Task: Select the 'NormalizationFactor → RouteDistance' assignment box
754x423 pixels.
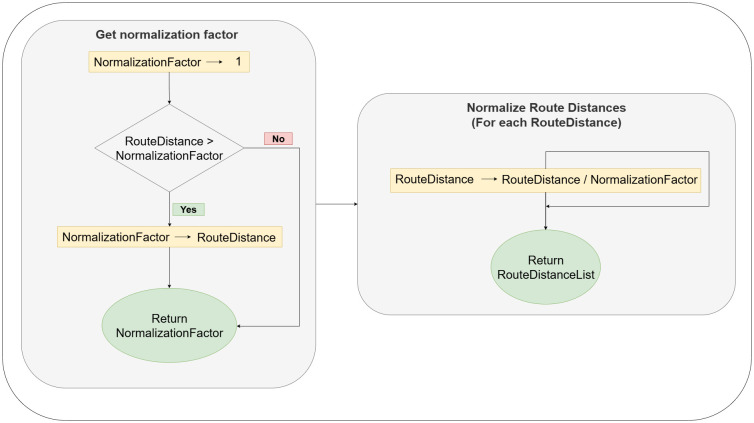Action: 169,237
